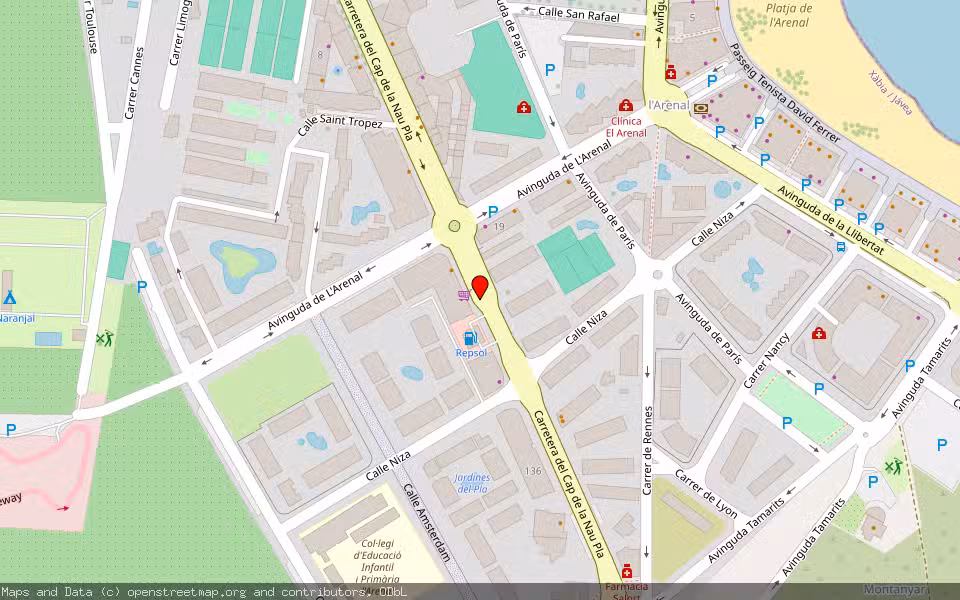
Task: Click house number 136 label
Action: click(533, 471)
